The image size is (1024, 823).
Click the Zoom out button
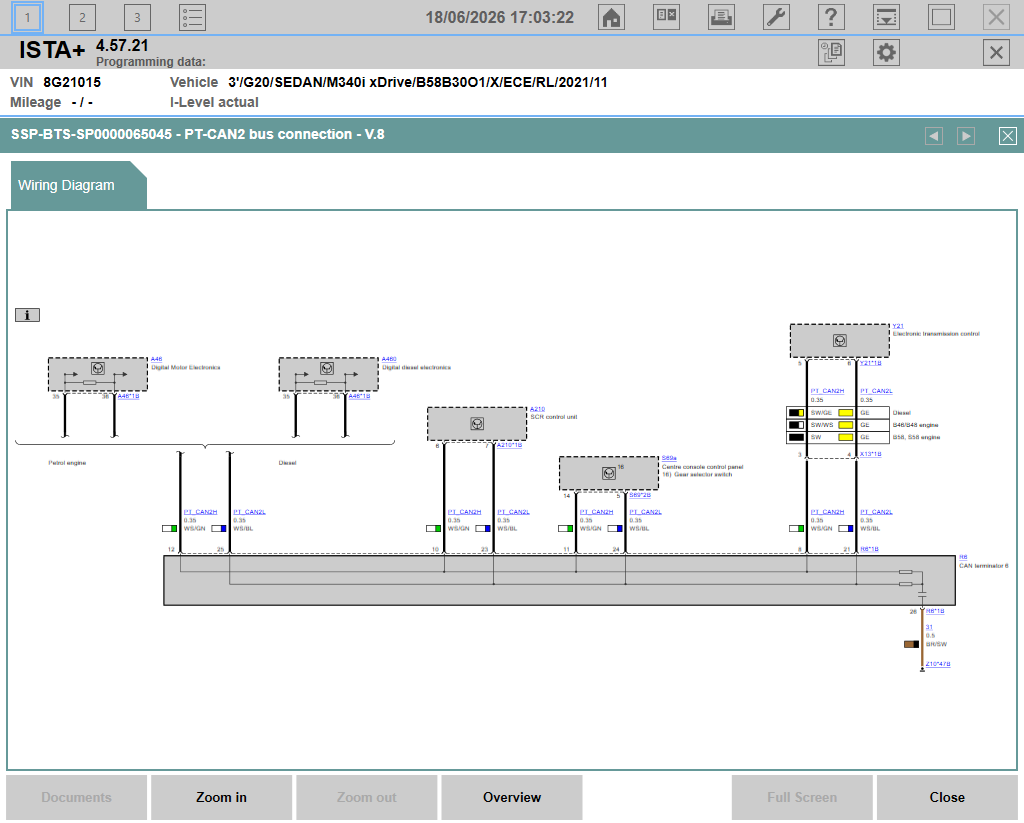[366, 797]
